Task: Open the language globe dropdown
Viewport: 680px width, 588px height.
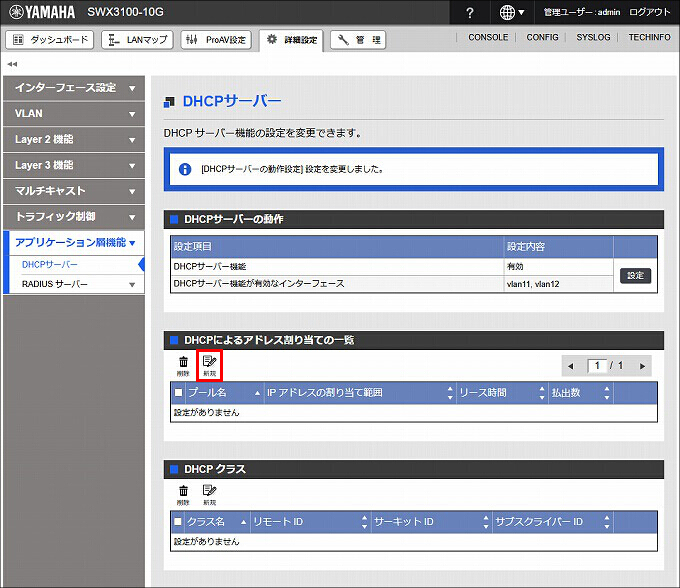Action: coord(512,13)
